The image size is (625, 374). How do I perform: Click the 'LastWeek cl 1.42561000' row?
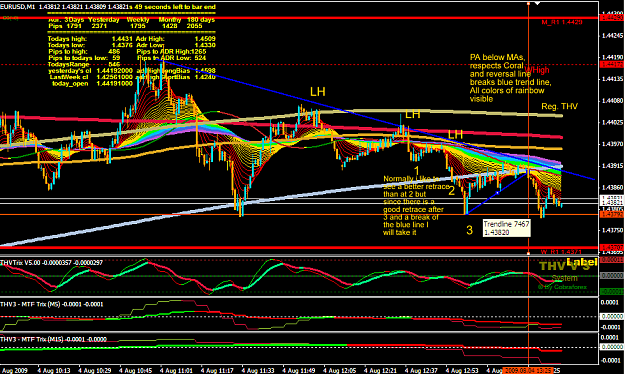pyautogui.click(x=91, y=77)
